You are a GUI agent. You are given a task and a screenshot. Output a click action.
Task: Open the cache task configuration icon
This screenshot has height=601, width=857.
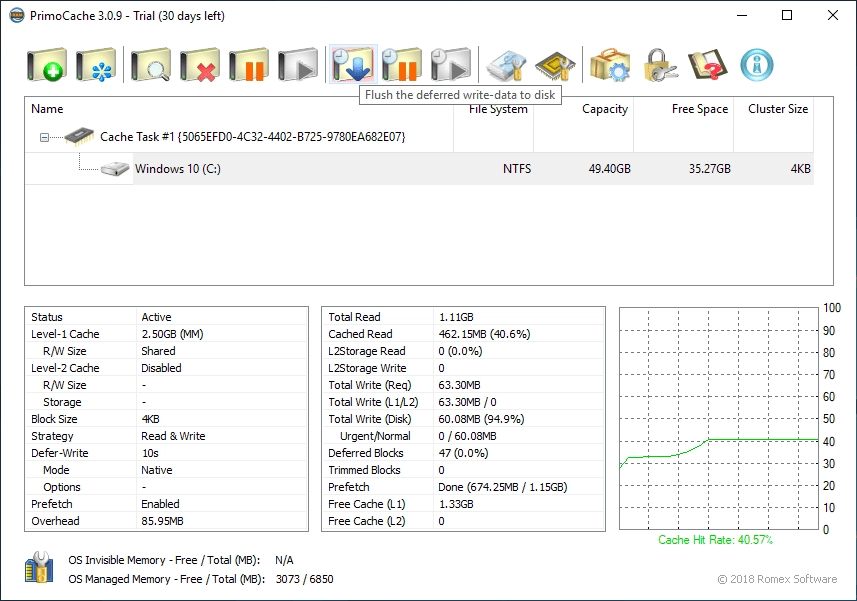click(x=96, y=64)
